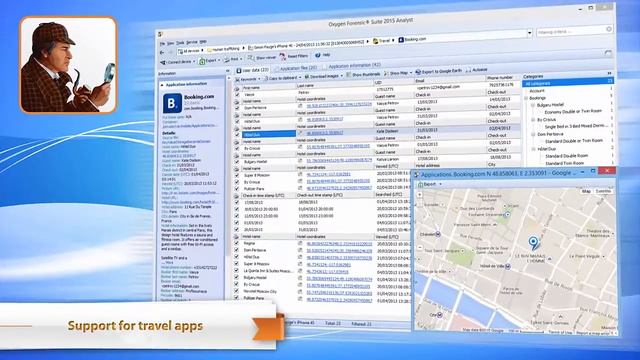Image resolution: width=640 pixels, height=360 pixels.
Task: Click the All devices breadcrumb
Action: [188, 51]
